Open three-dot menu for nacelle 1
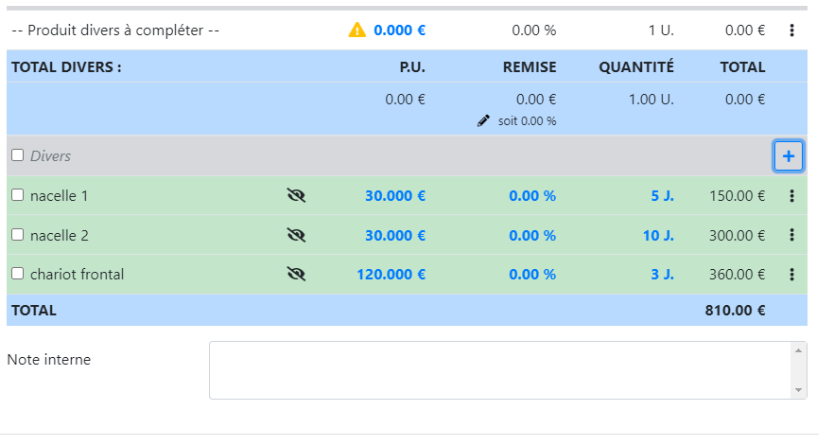The image size is (834, 442). [792, 196]
